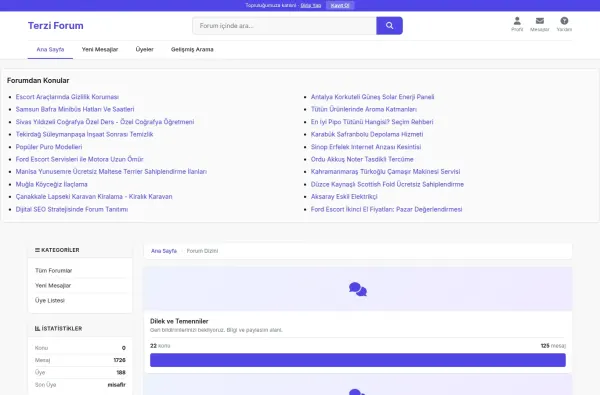Click Forum Dizini in the breadcrumb
The image size is (600, 395).
202,251
